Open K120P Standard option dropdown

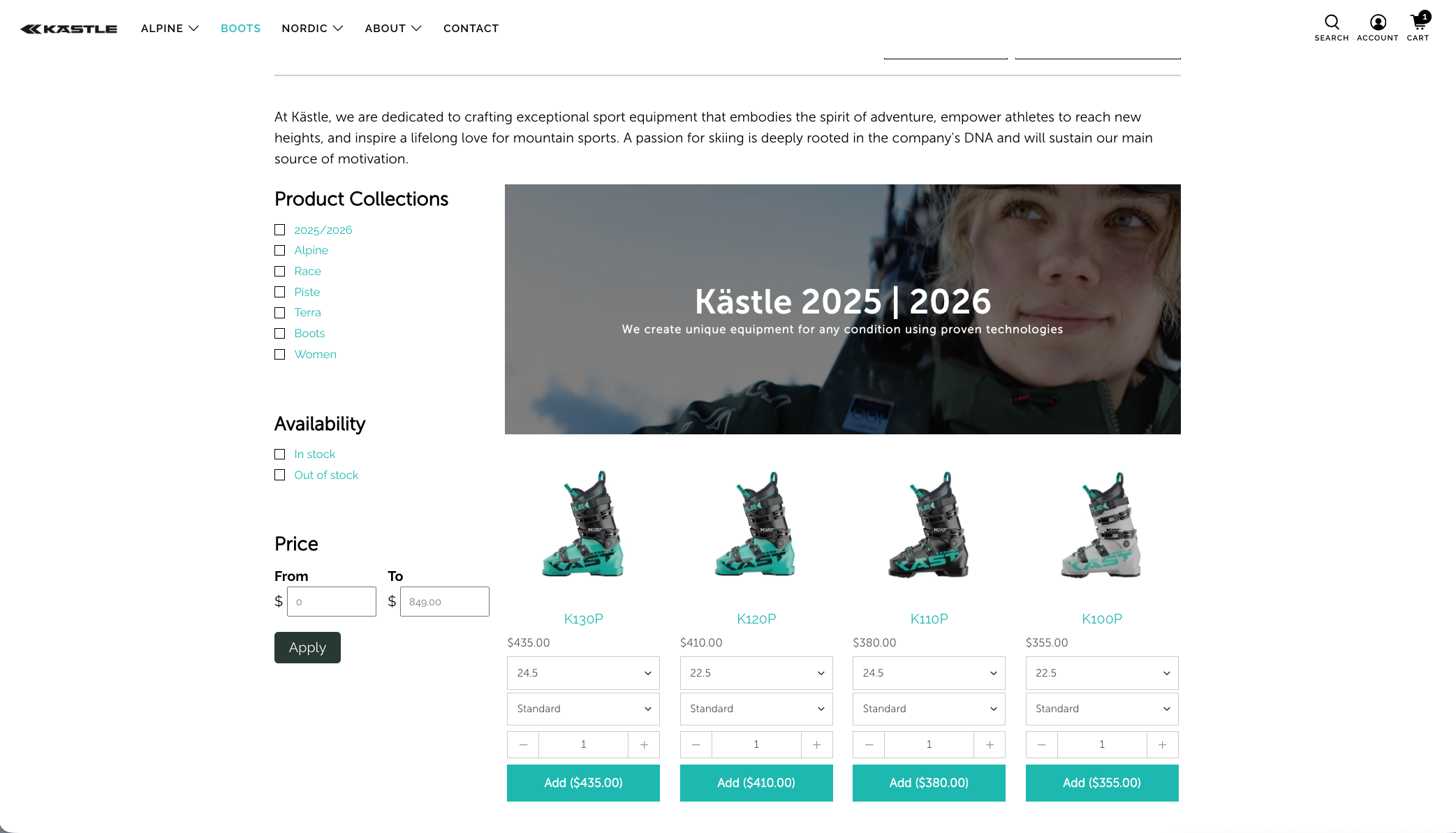756,709
